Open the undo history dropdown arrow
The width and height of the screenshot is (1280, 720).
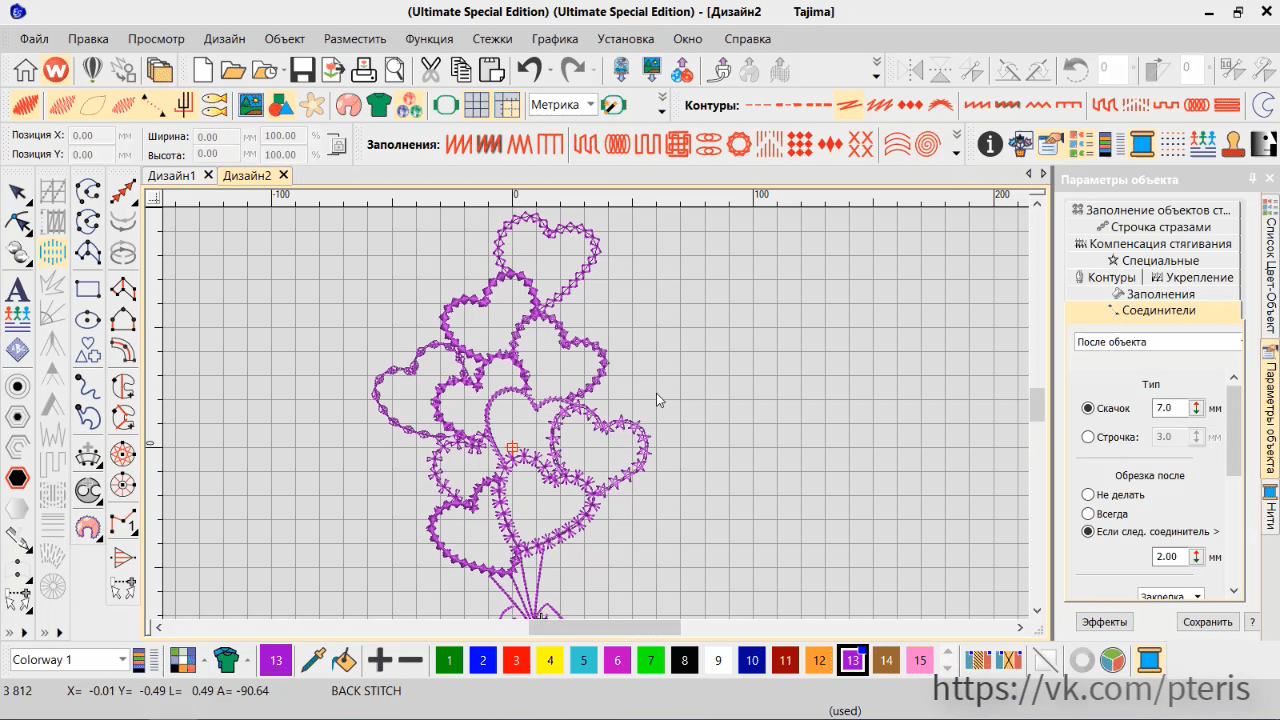(x=550, y=70)
